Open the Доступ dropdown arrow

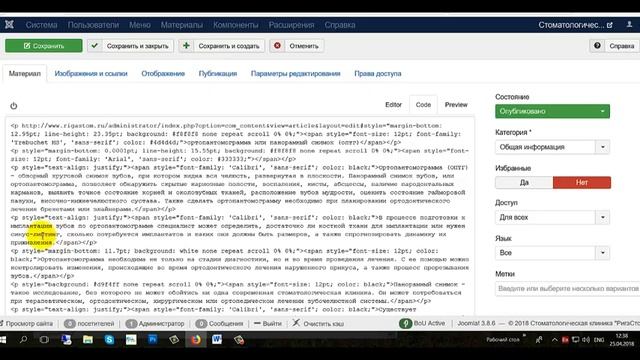pos(602,217)
